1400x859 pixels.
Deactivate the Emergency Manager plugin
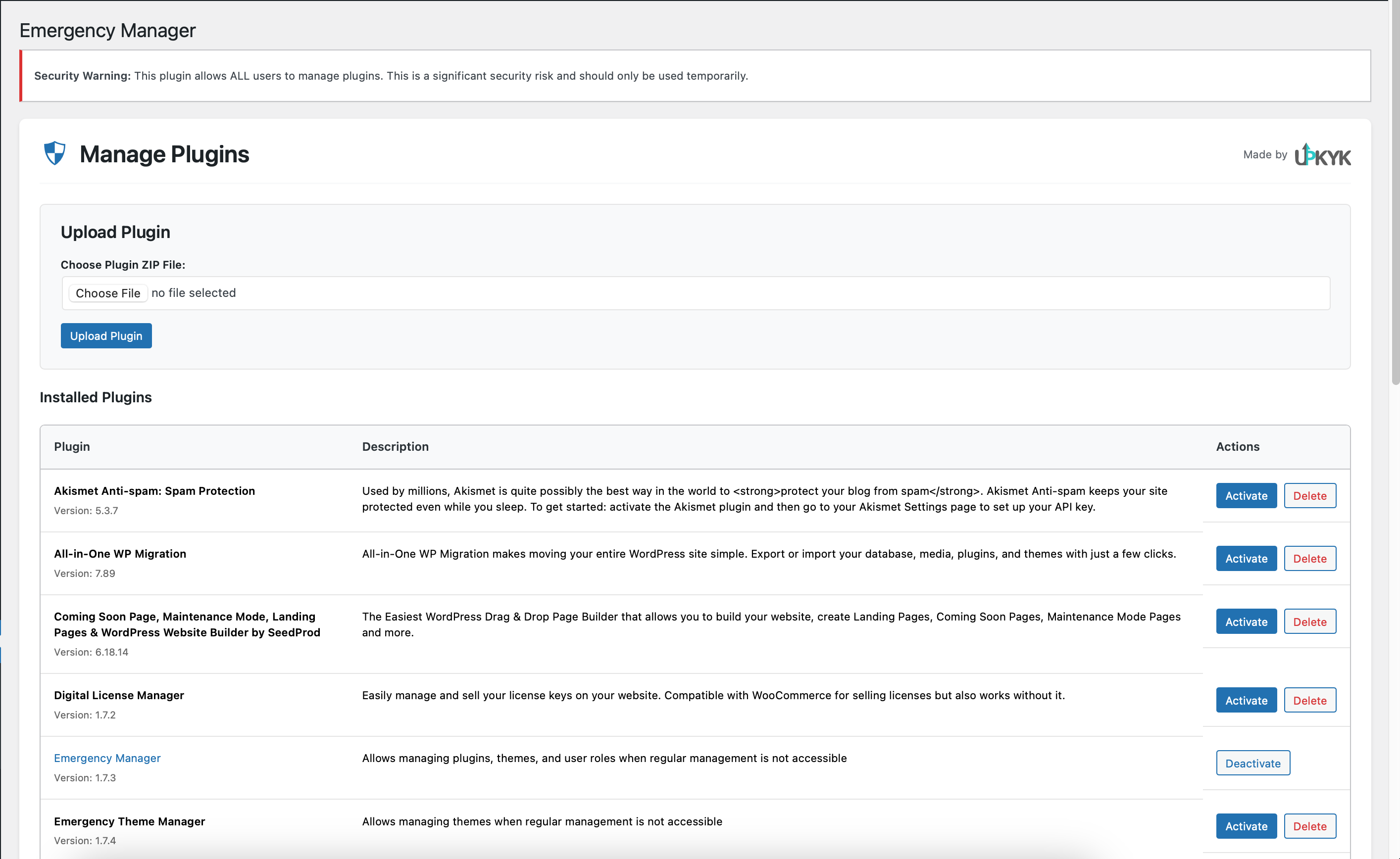click(1253, 763)
